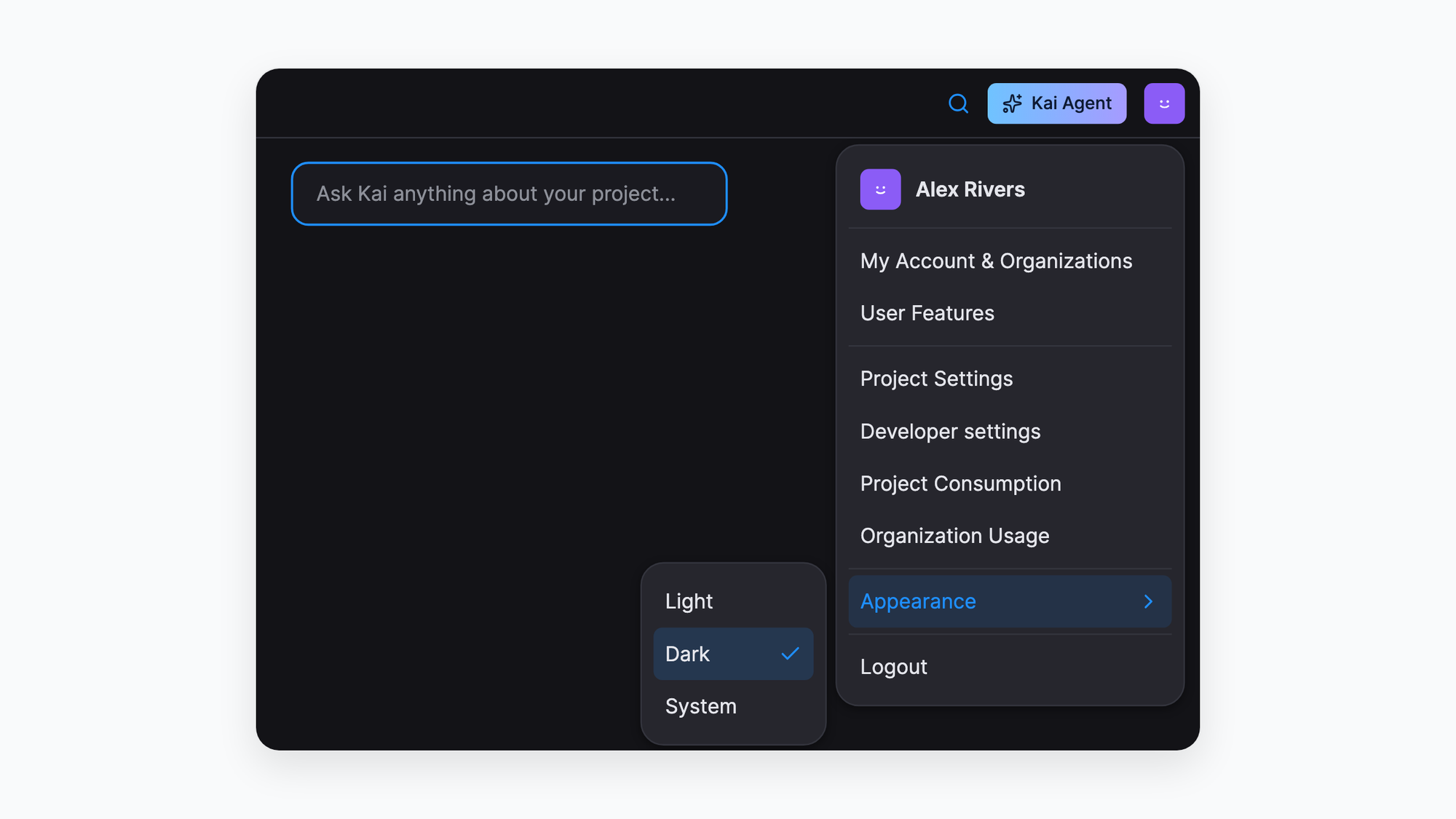This screenshot has width=1456, height=819.
Task: Select the Light theme option
Action: [733, 601]
